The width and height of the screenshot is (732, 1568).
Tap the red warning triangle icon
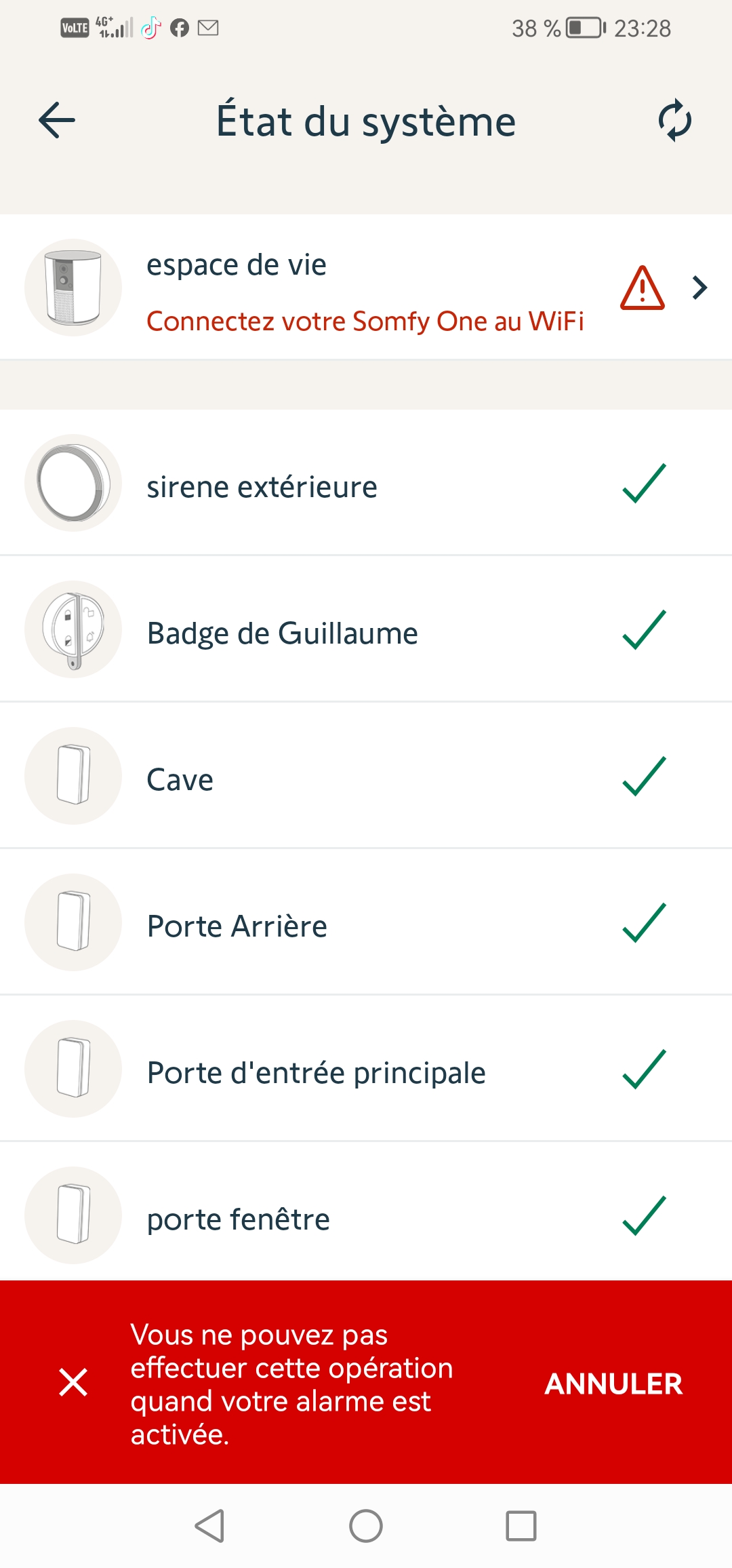[642, 288]
